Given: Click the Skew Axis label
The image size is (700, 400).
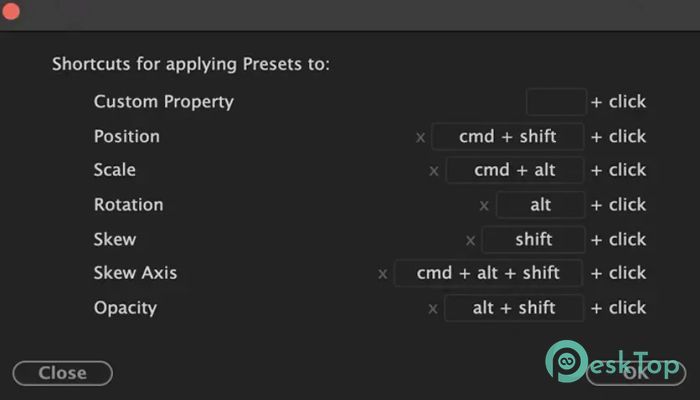Looking at the screenshot, I should pos(135,273).
